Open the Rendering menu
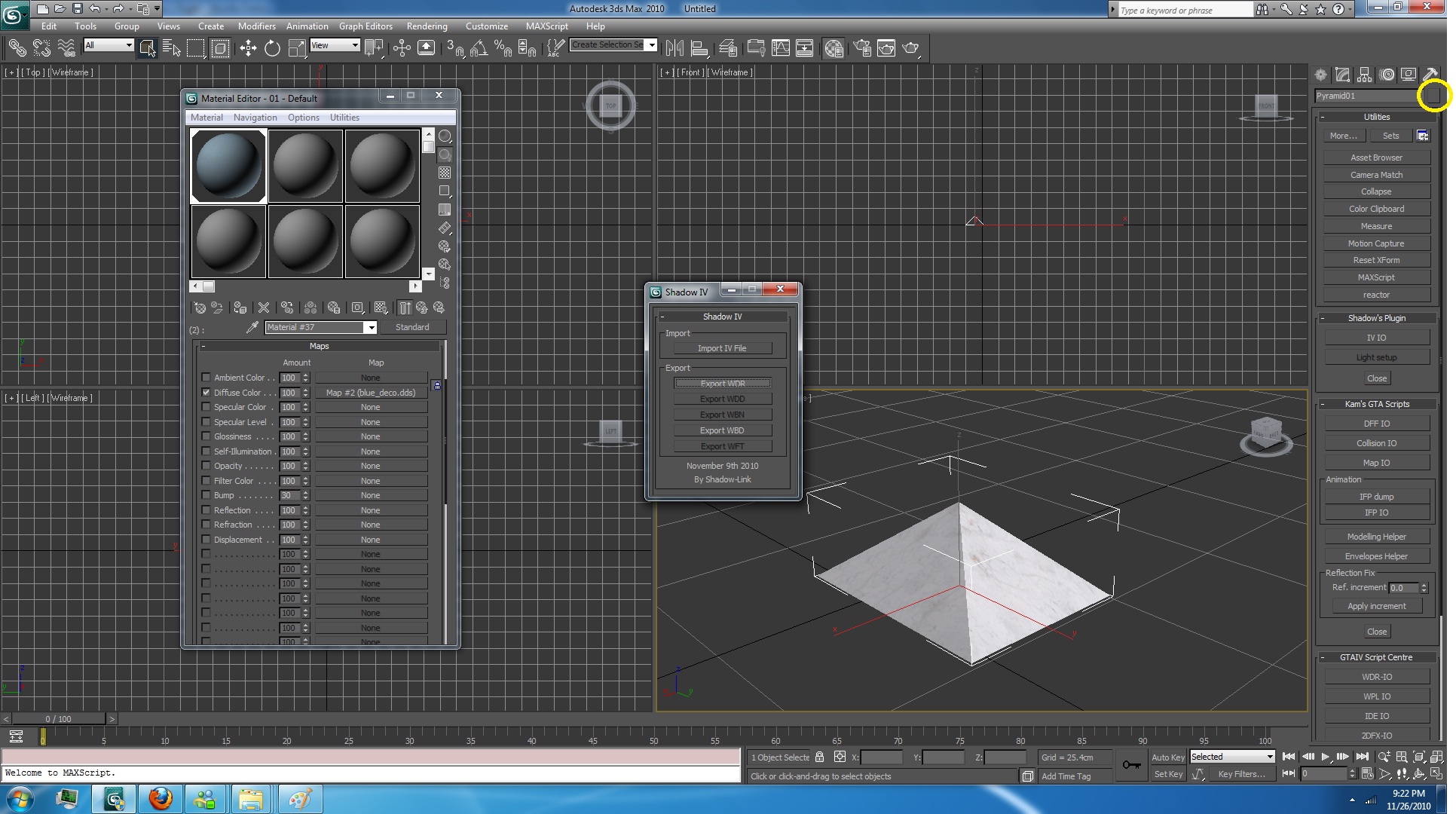 [x=427, y=26]
